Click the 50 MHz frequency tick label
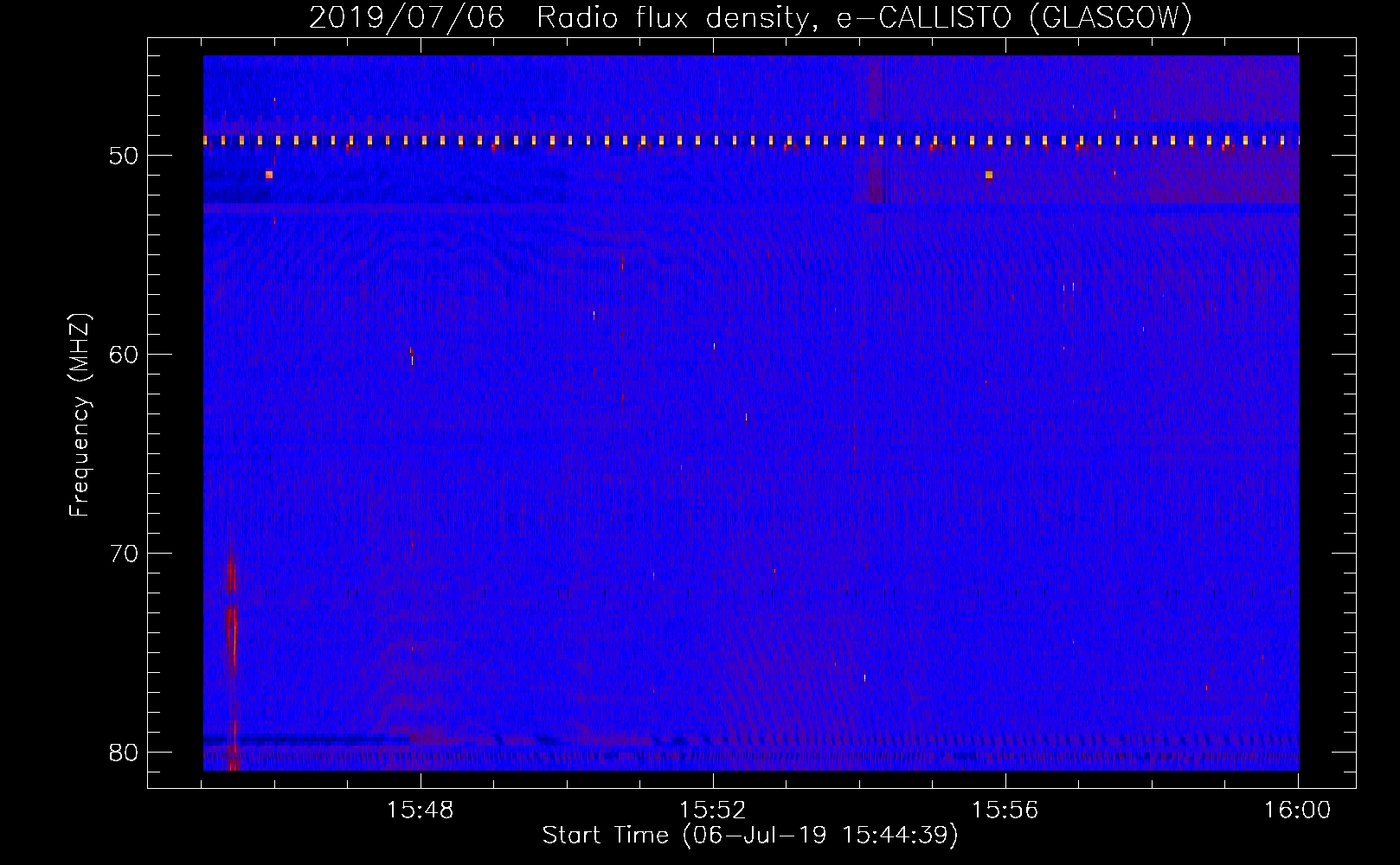The height and width of the screenshot is (865, 1400). (x=124, y=156)
